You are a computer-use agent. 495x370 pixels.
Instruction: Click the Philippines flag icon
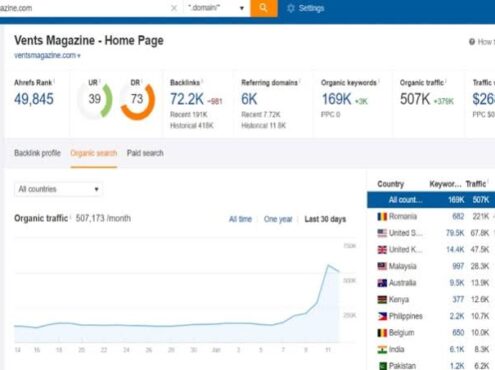tap(382, 316)
